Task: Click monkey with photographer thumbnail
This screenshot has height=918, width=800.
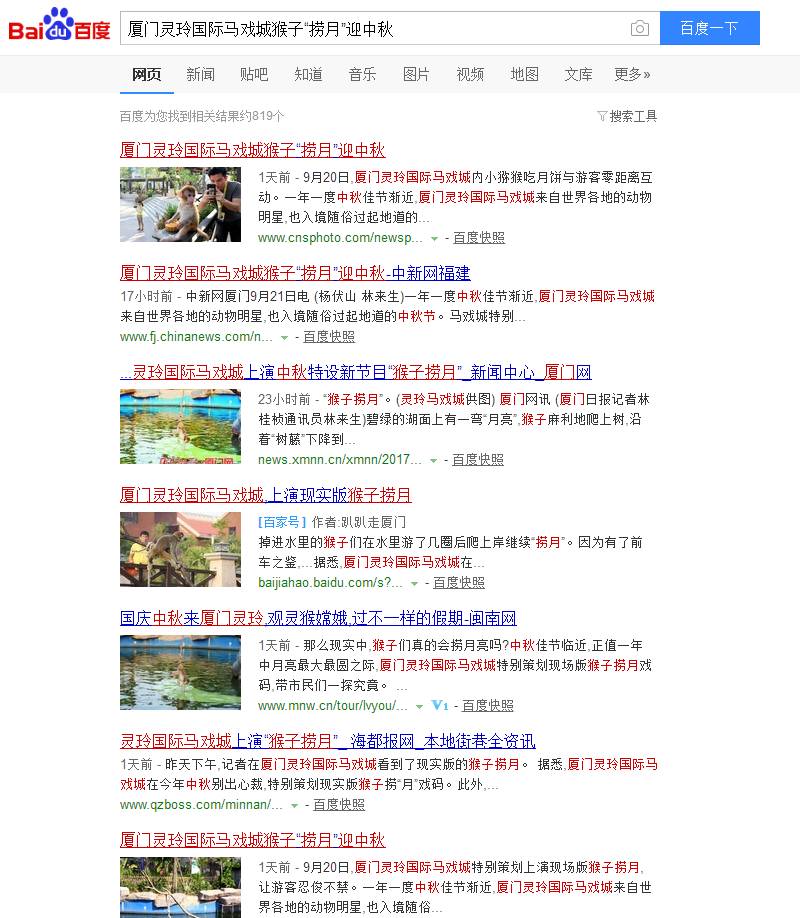Action: tap(180, 204)
